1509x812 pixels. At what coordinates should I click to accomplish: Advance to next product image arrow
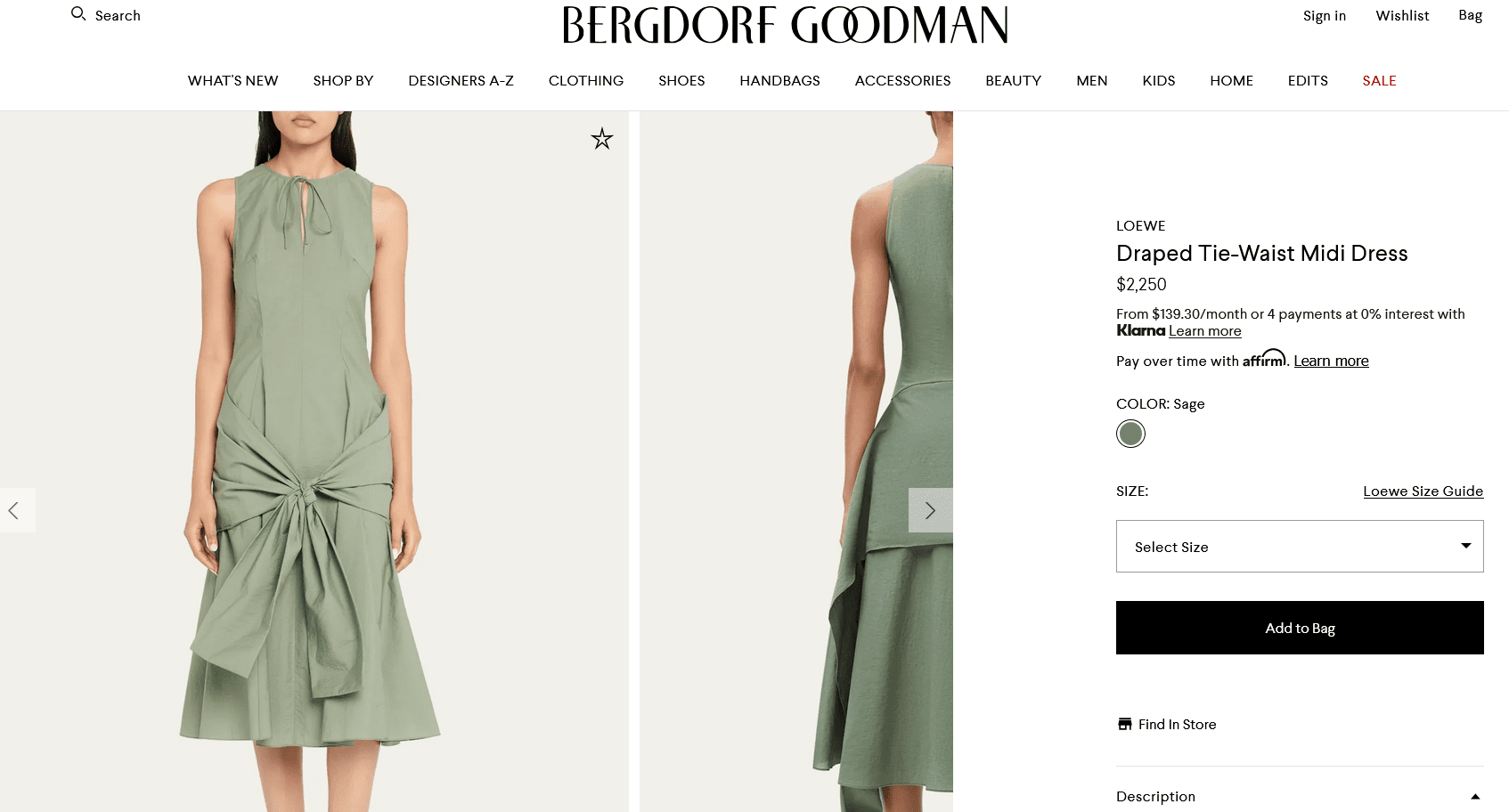coord(930,510)
